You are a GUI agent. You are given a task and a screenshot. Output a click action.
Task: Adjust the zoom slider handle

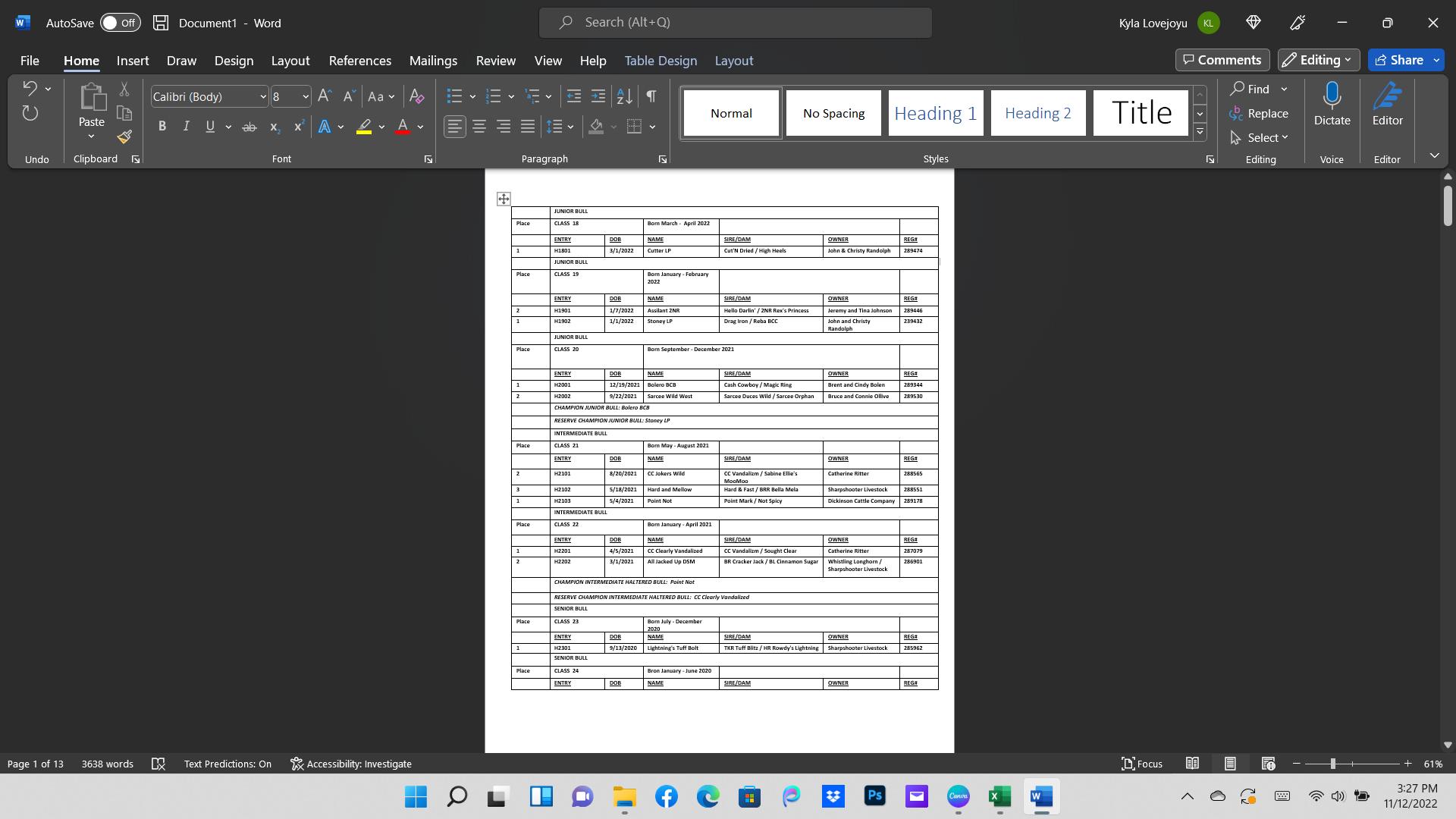click(x=1332, y=764)
